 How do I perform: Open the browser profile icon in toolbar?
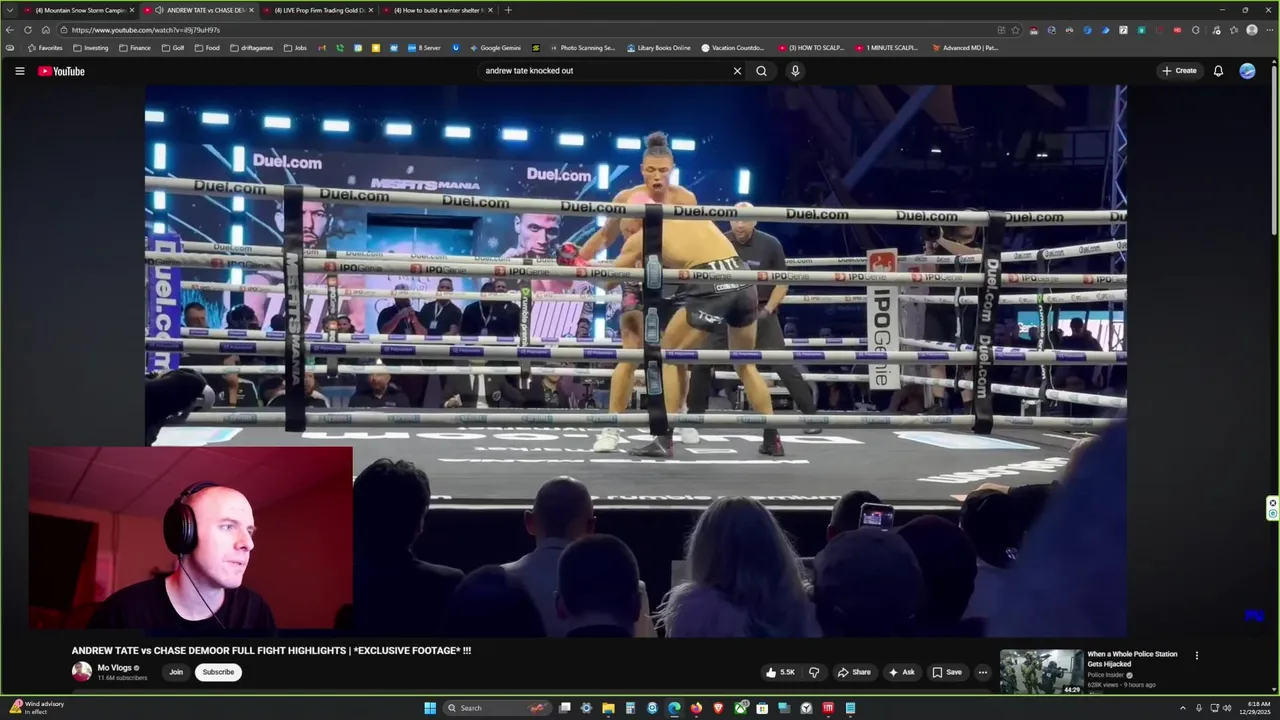click(x=1252, y=30)
